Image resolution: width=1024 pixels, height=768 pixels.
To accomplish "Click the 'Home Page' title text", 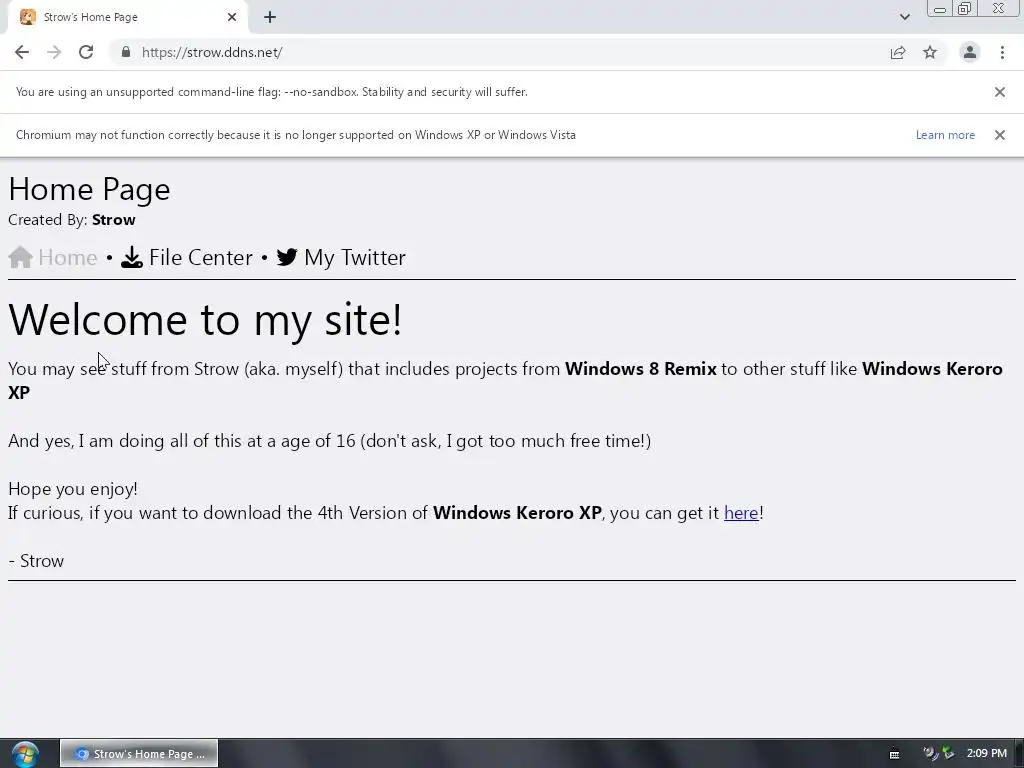I will [89, 189].
